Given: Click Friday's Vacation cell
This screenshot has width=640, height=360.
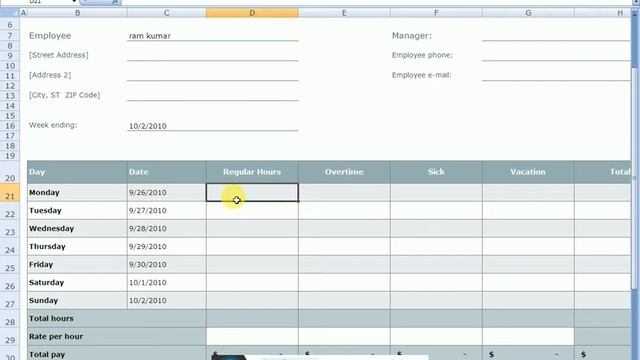Looking at the screenshot, I should pos(528,264).
